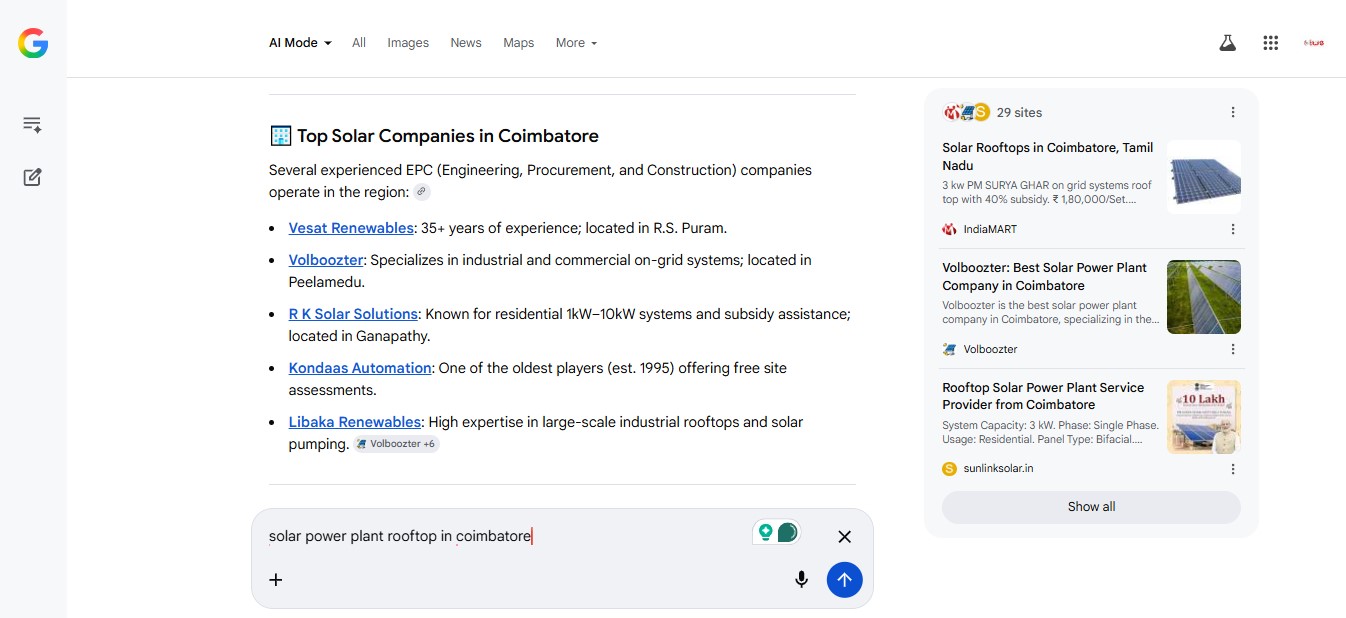Click the solar rooftop IndiaMART thumbnail
This screenshot has width=1346, height=618.
pos(1204,177)
